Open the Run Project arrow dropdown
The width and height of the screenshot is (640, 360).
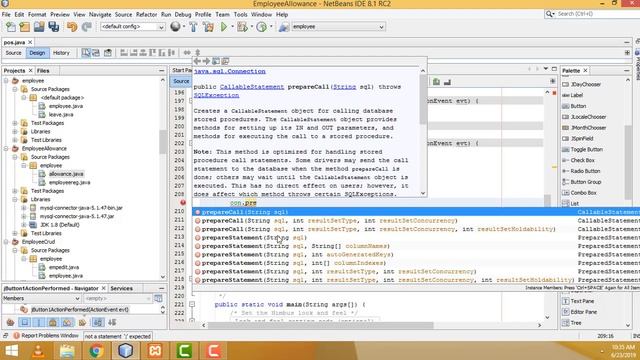click(x=232, y=27)
